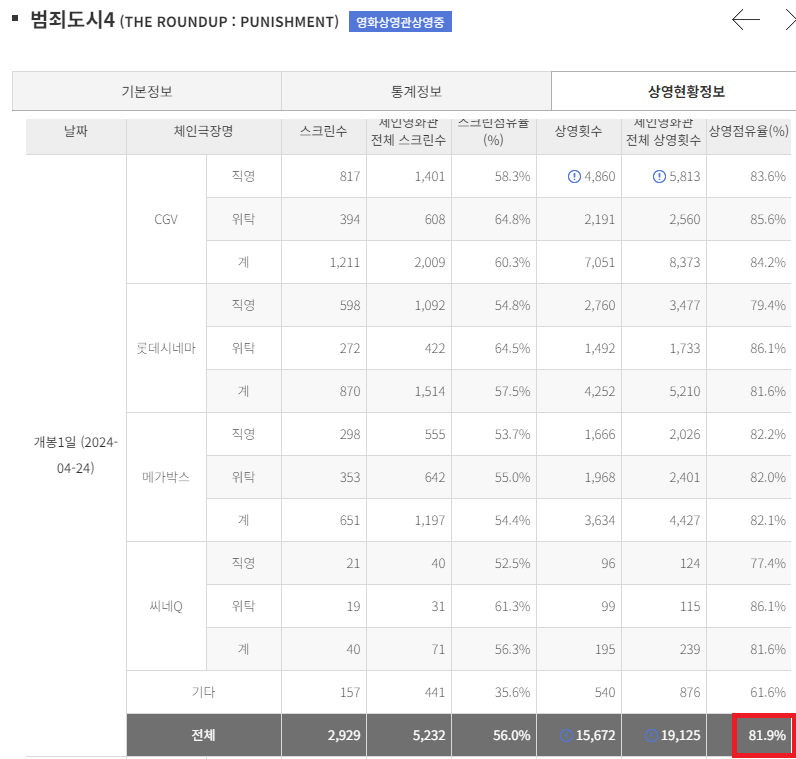
Task: Click the 영화상영관상영중 status badge
Action: (x=400, y=22)
